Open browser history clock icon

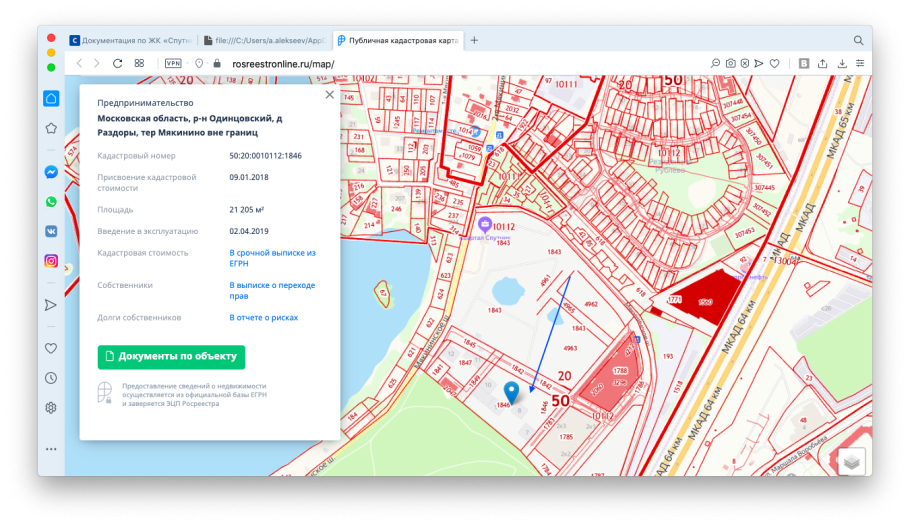(x=51, y=378)
